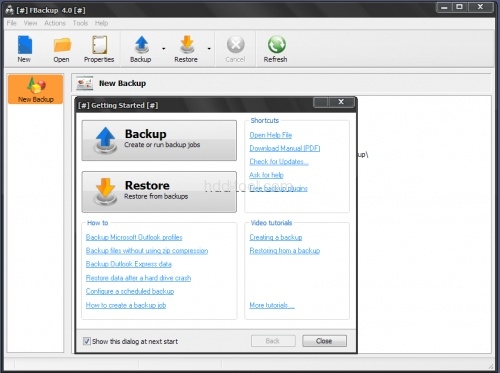Viewport: 500px width, 373px height.
Task: Open Configure a scheduled backup link
Action: (x=130, y=291)
